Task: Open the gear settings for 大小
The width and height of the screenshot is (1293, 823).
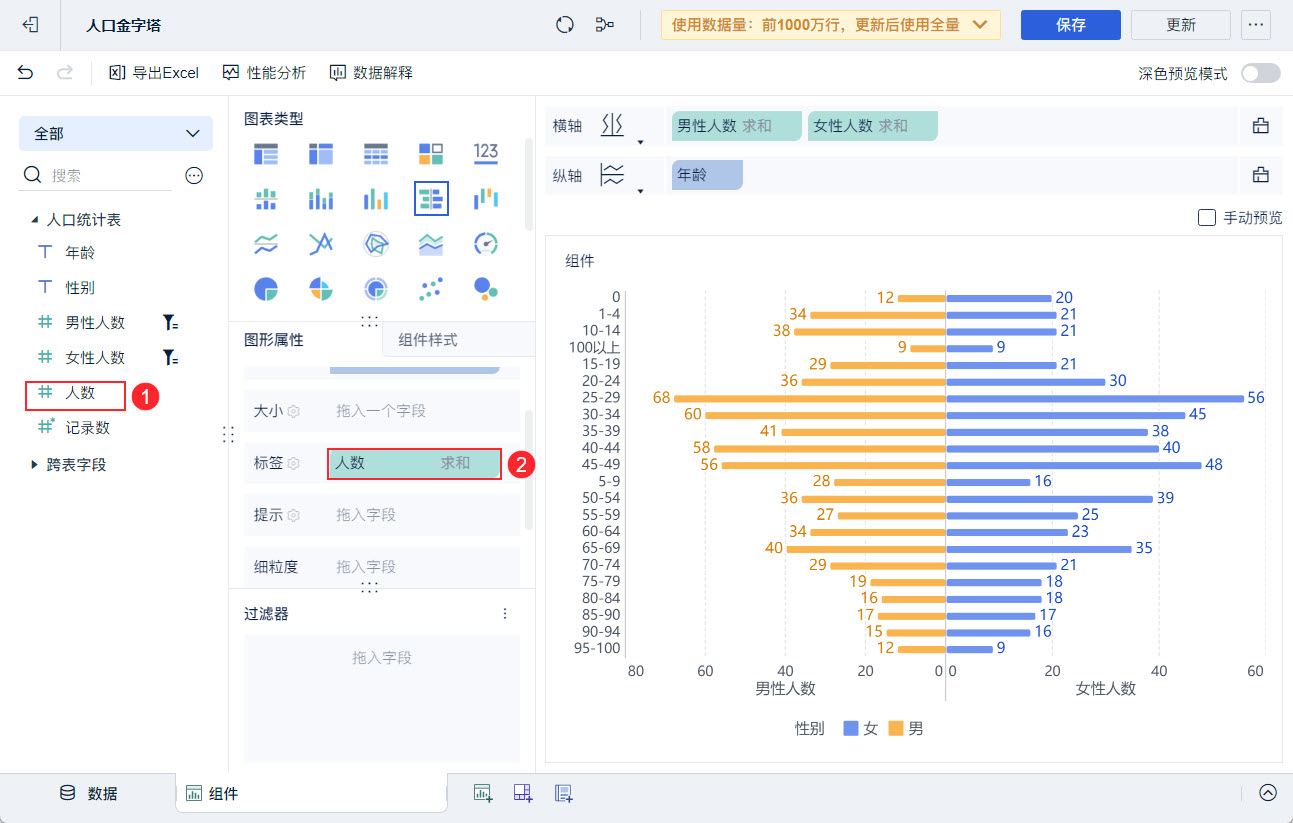Action: pyautogui.click(x=294, y=411)
